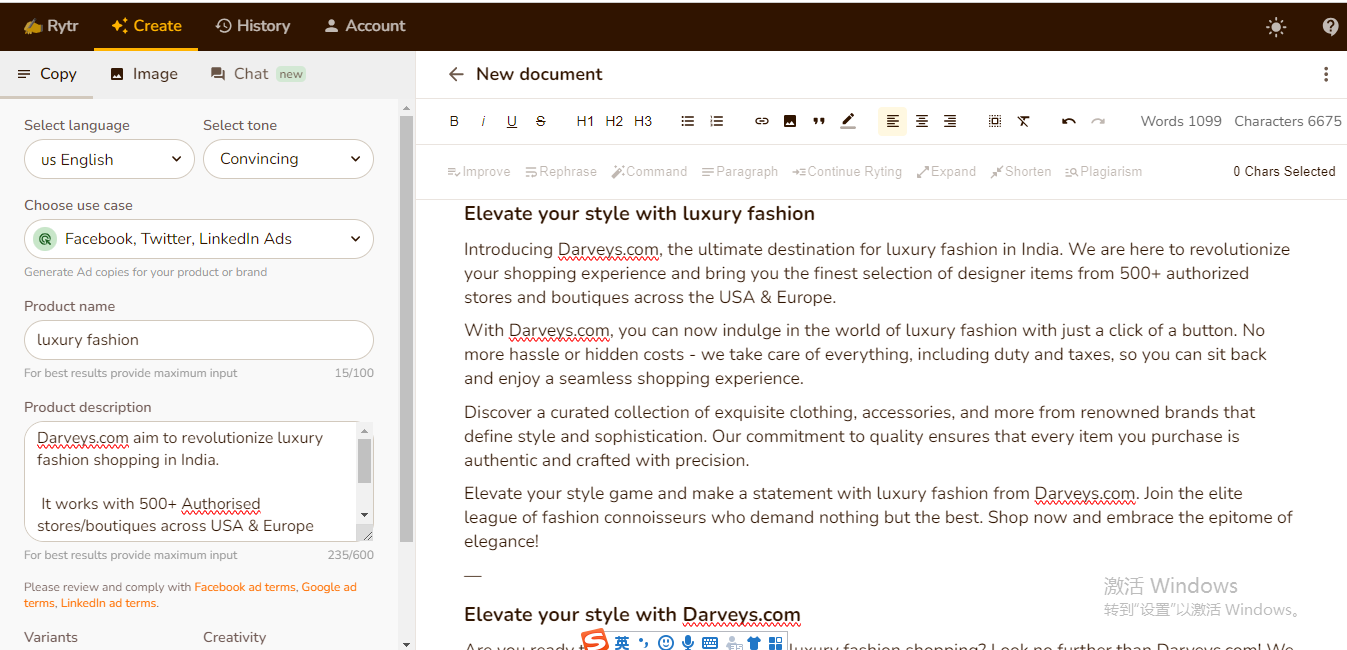The width and height of the screenshot is (1347, 650).
Task: Run the Plagiarism check
Action: pos(1103,172)
